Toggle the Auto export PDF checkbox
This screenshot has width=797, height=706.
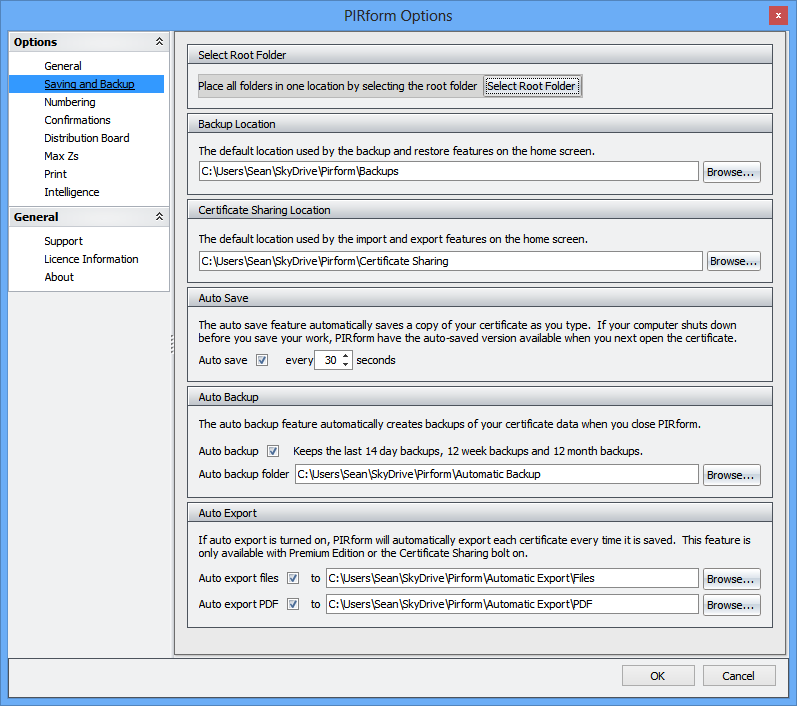(293, 604)
